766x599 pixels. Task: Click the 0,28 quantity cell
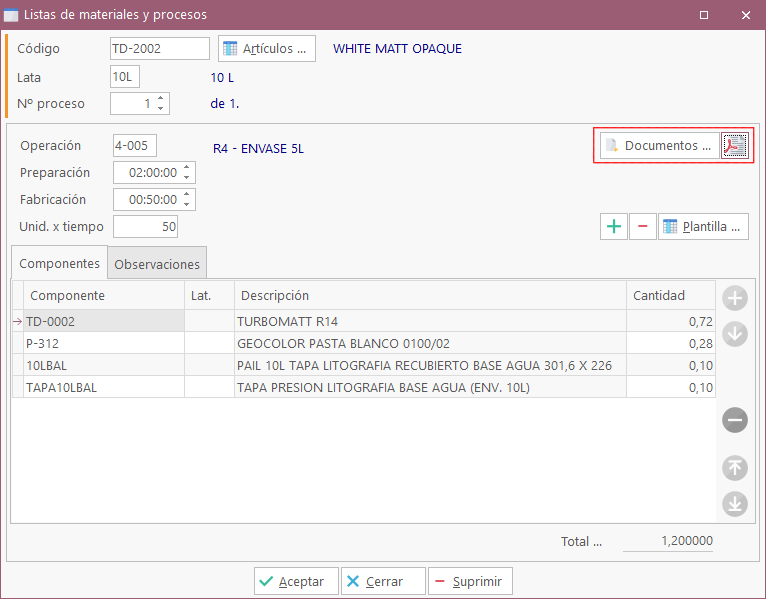point(671,343)
